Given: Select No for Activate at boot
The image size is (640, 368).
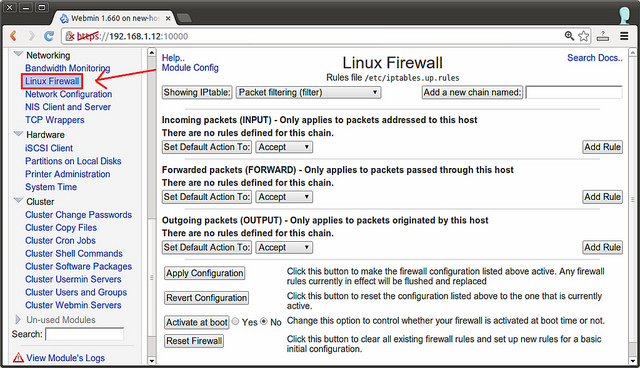Looking at the screenshot, I should click(264, 321).
